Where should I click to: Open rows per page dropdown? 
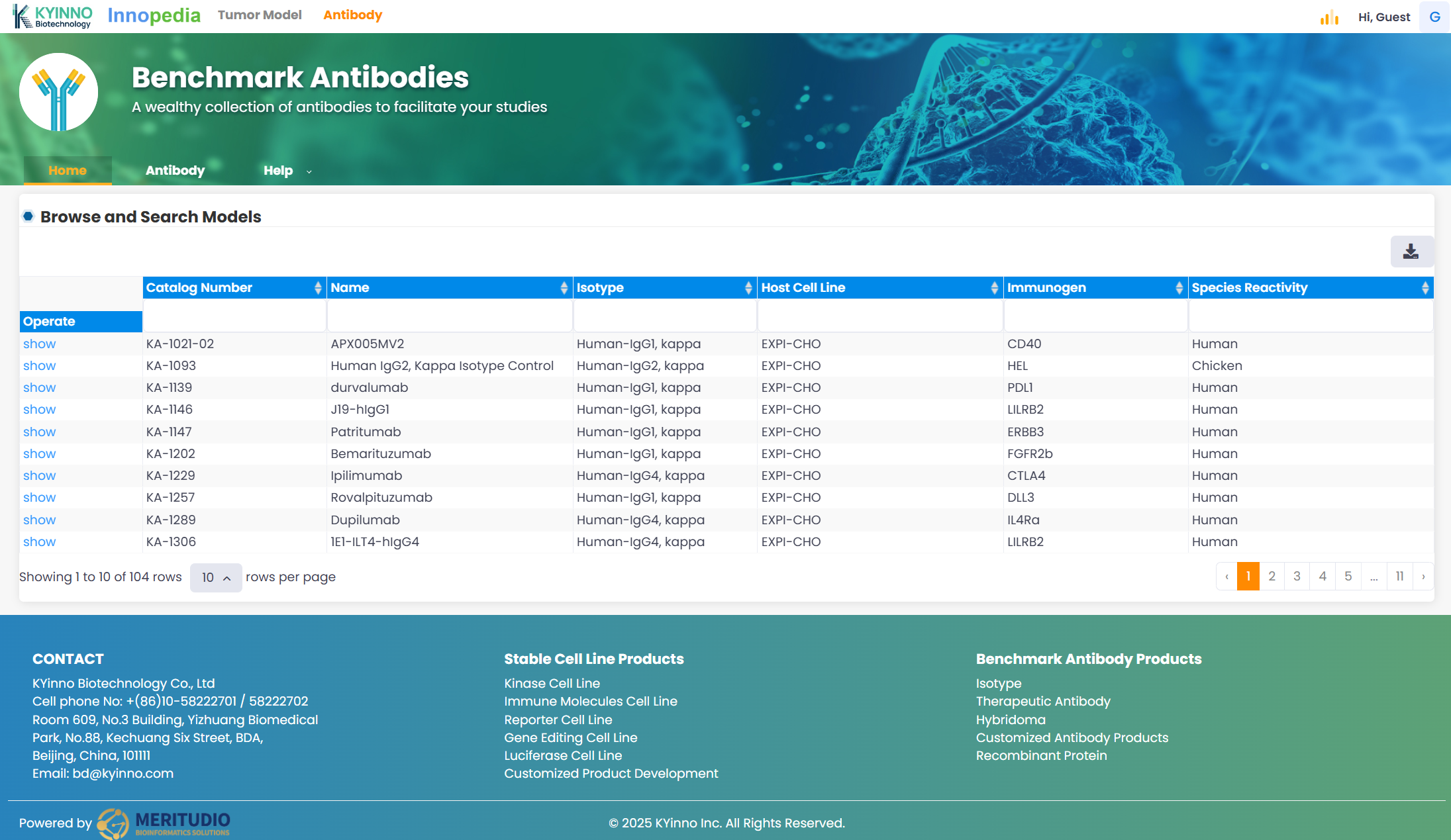[x=216, y=578]
